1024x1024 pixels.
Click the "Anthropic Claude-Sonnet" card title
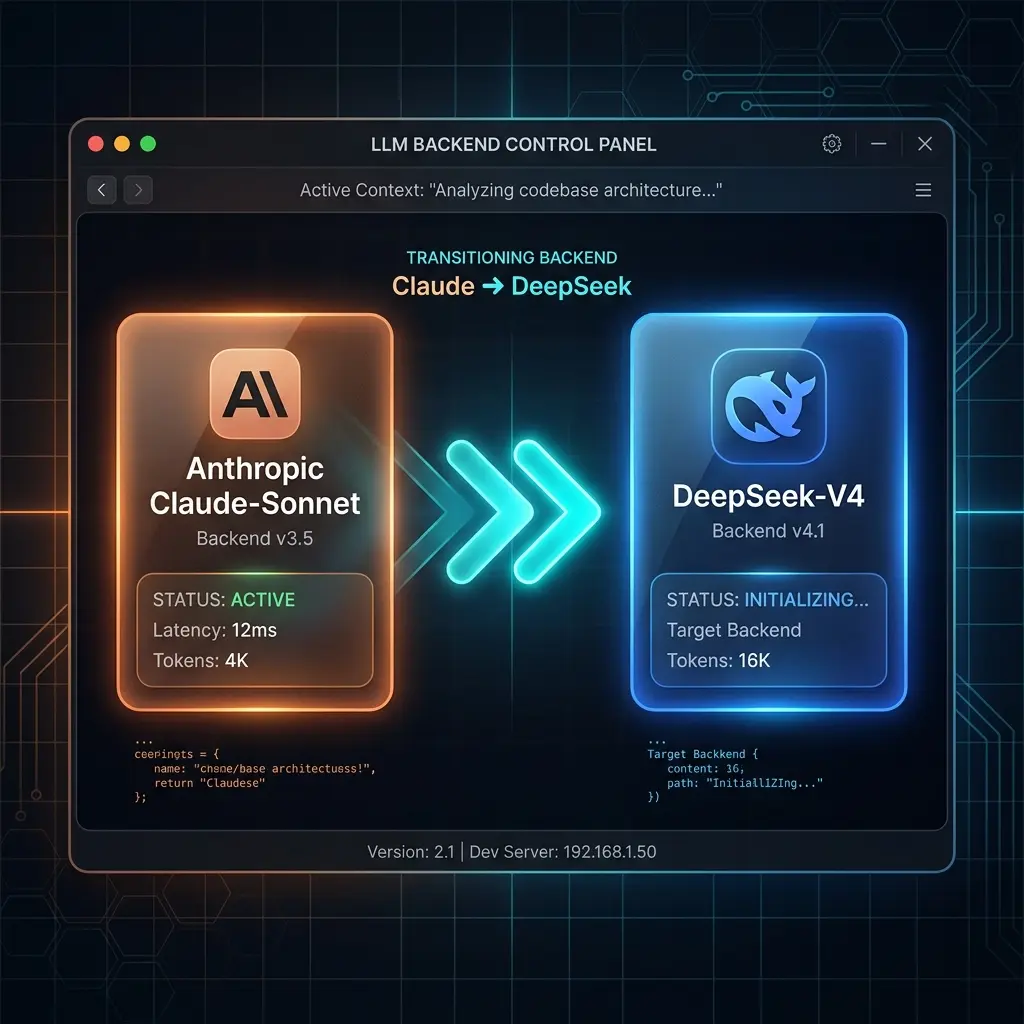[x=255, y=486]
